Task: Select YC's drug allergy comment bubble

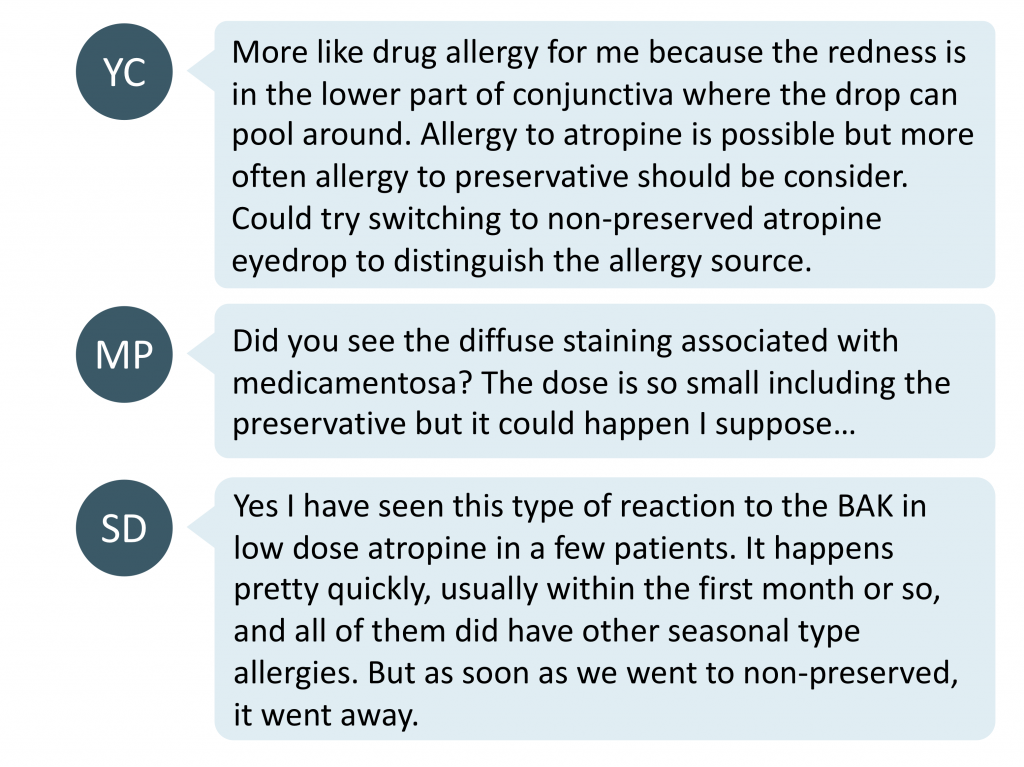Action: [x=605, y=155]
